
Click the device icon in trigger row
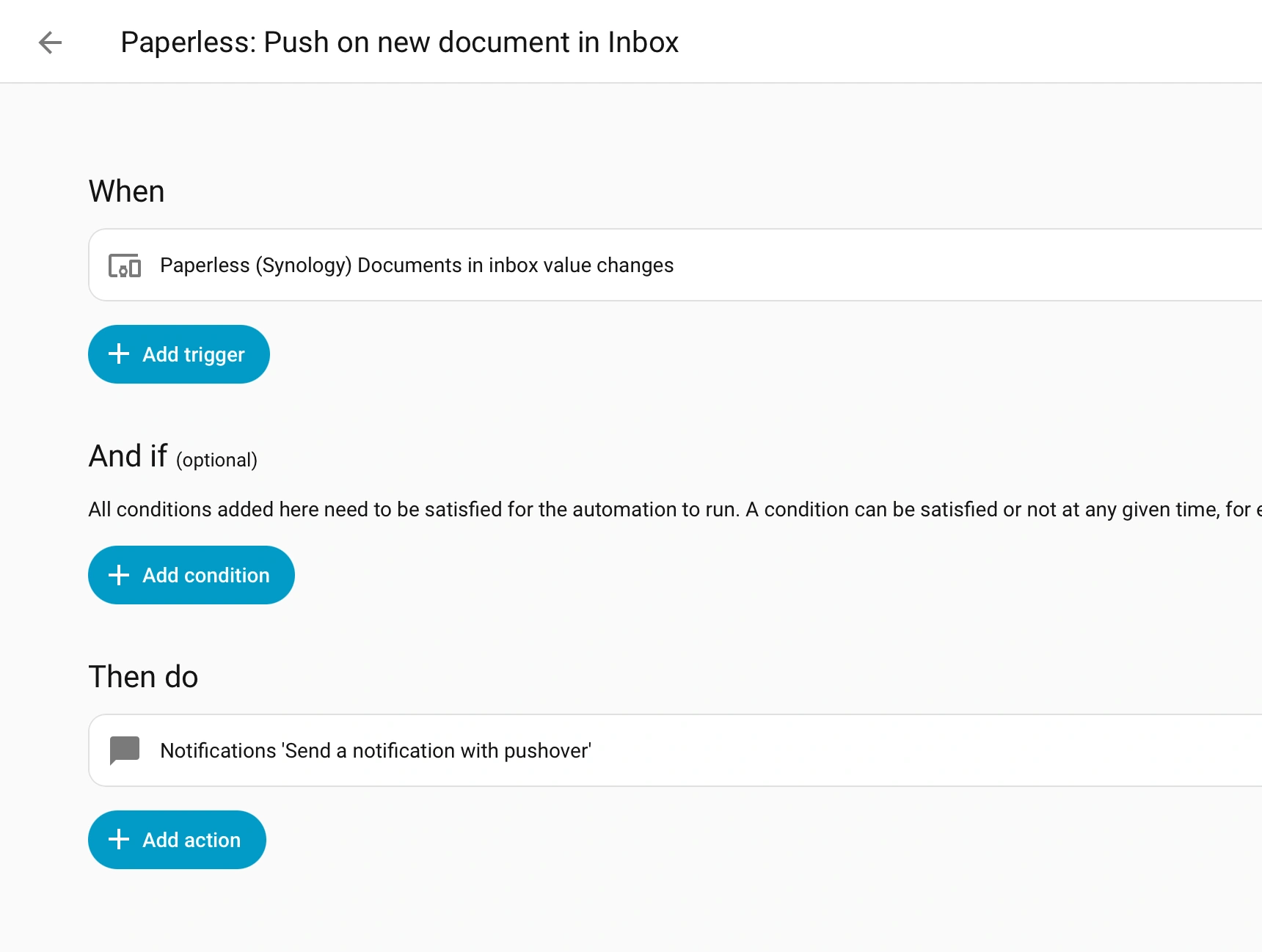125,266
